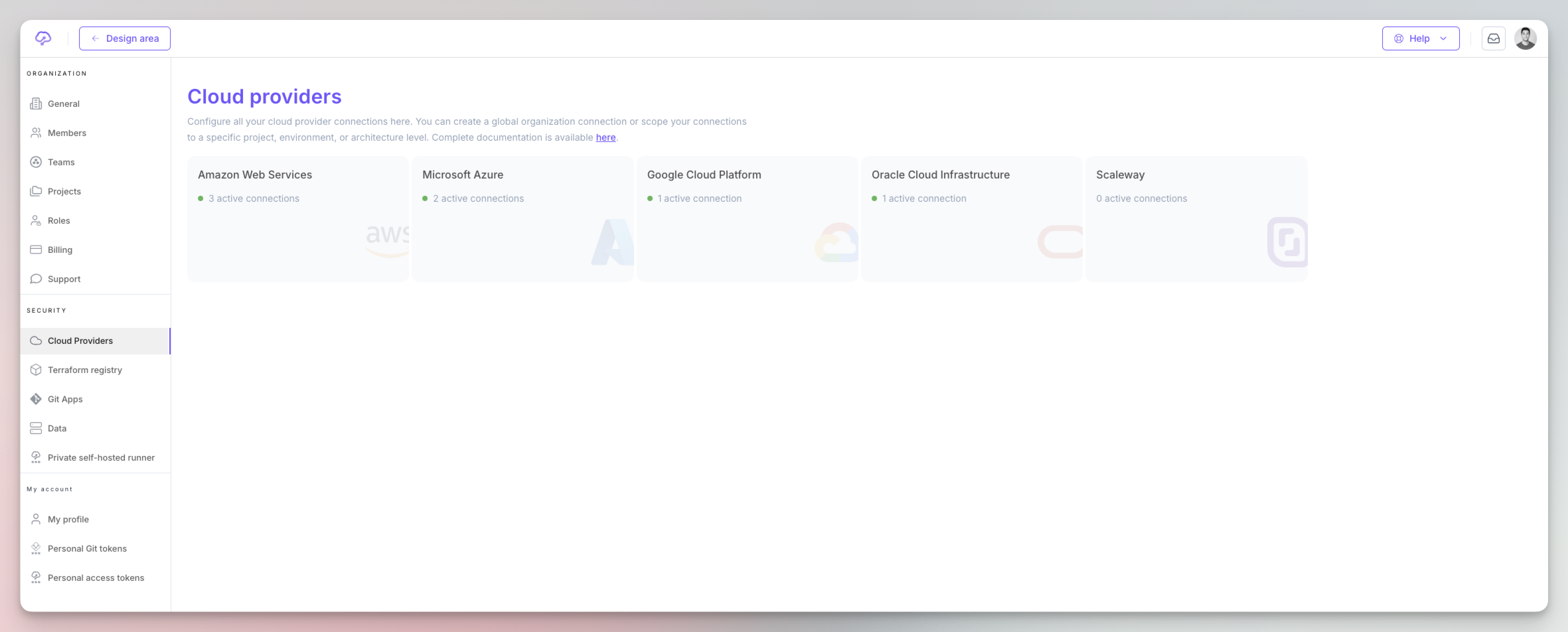Click the faded Scaleway logo
This screenshot has width=1568, height=632.
(x=1287, y=242)
